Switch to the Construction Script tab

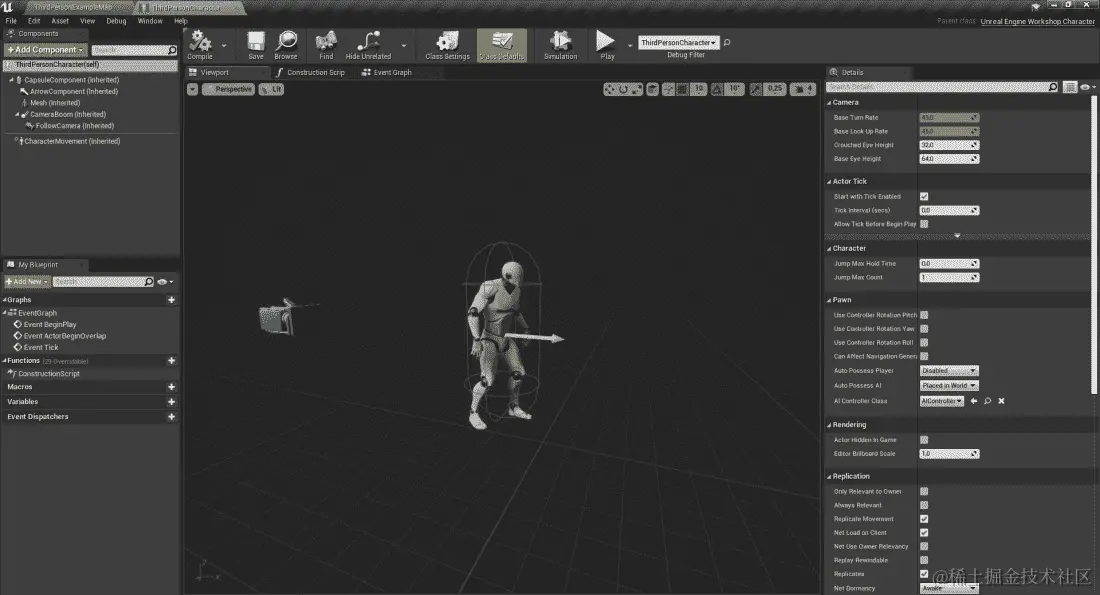point(310,72)
